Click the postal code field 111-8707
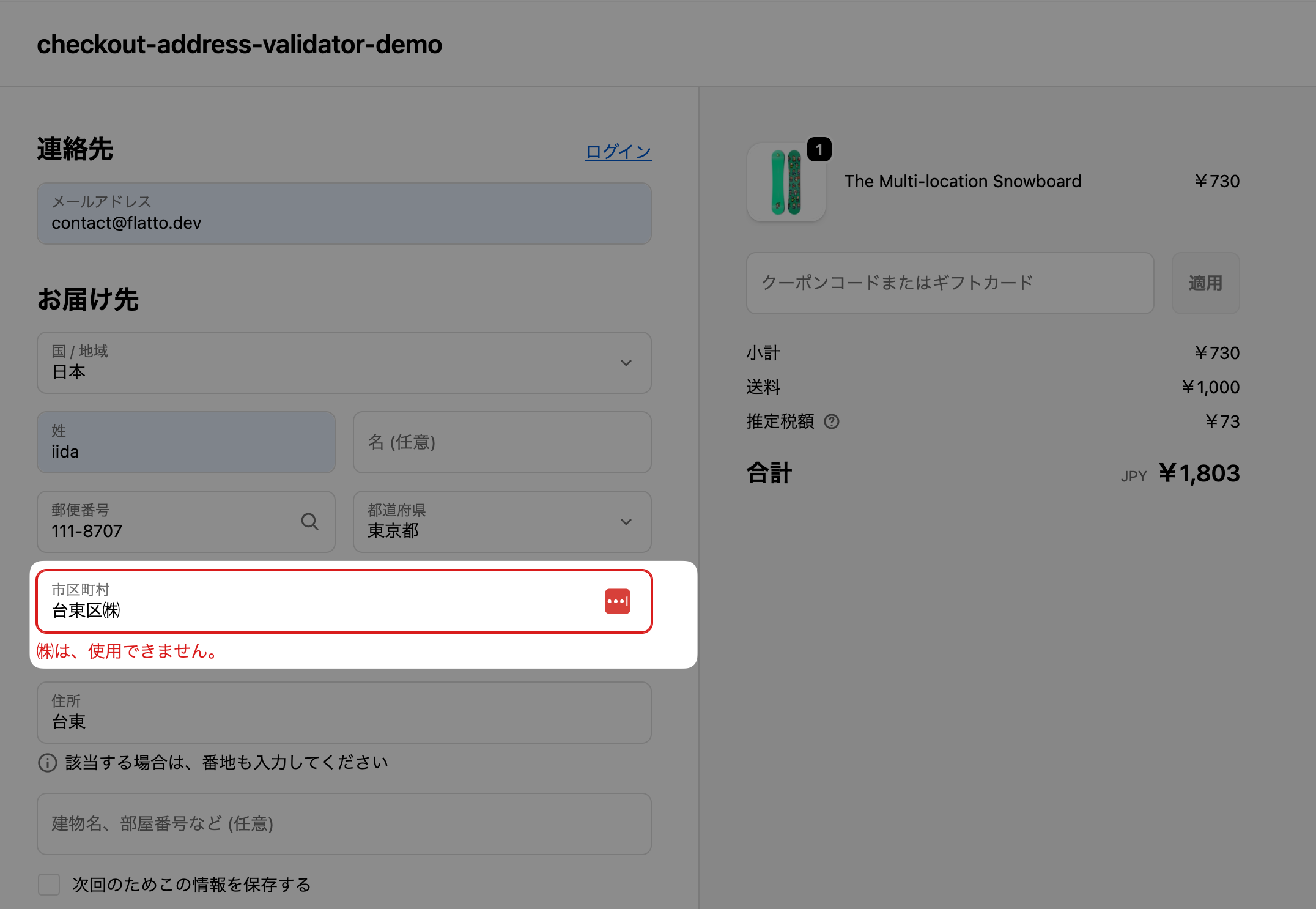The width and height of the screenshot is (1316, 909). click(165, 522)
